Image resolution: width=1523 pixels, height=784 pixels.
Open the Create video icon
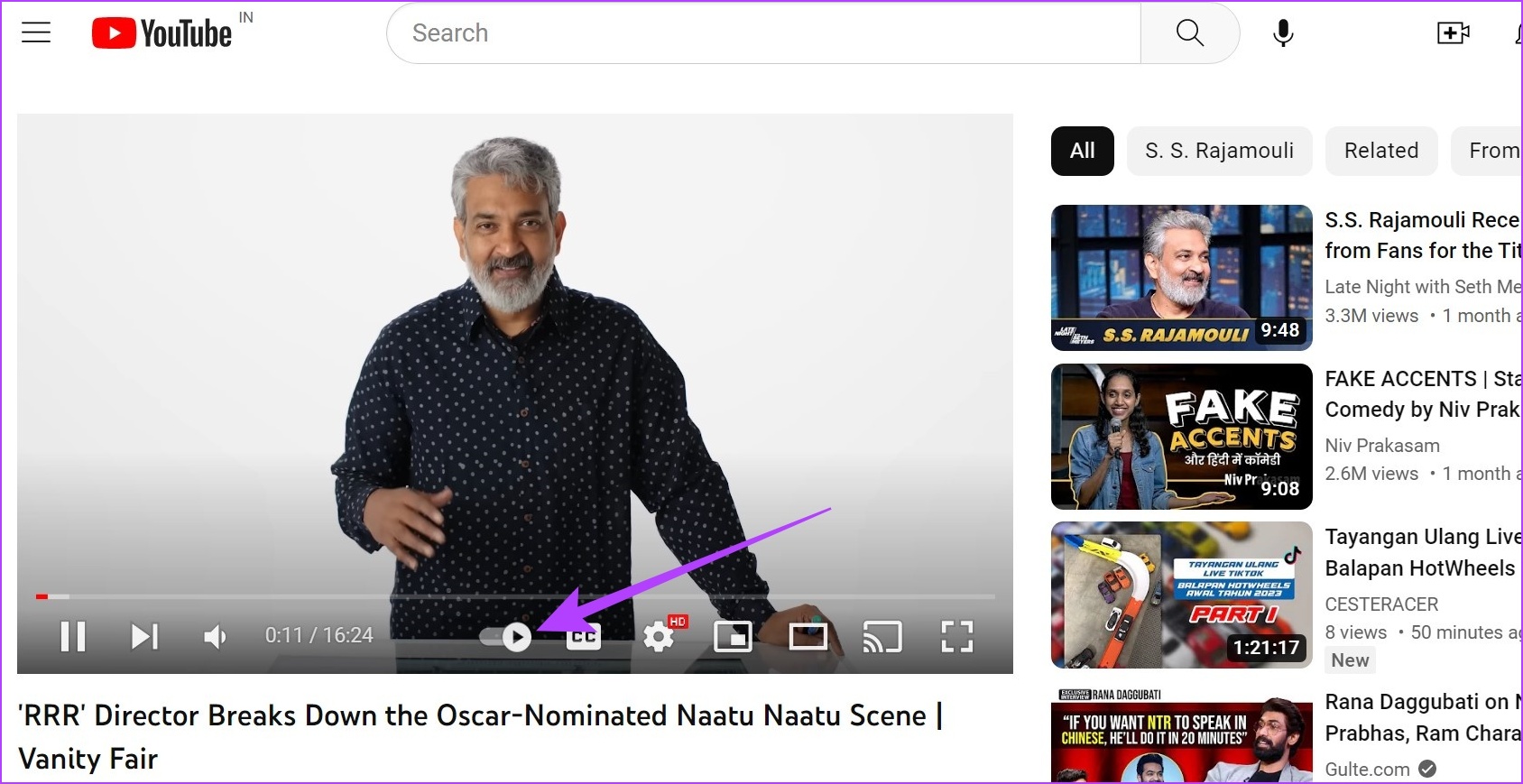click(x=1453, y=33)
